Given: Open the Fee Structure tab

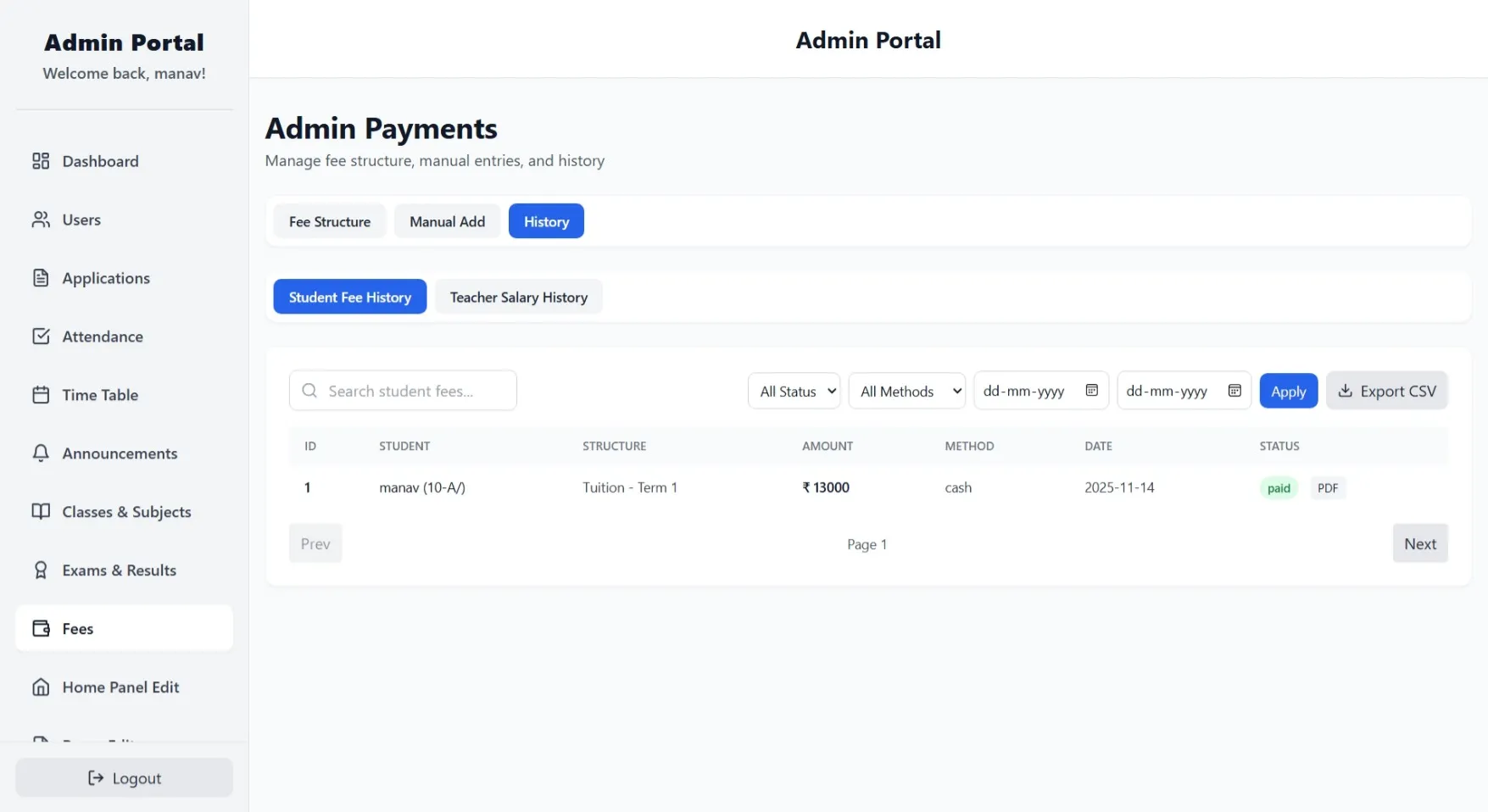Looking at the screenshot, I should [329, 220].
